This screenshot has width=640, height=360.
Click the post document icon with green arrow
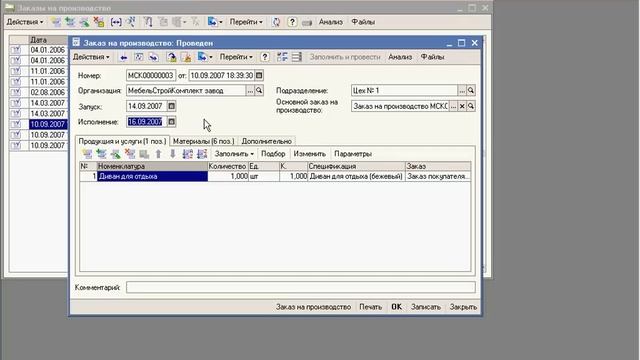(x=172, y=58)
